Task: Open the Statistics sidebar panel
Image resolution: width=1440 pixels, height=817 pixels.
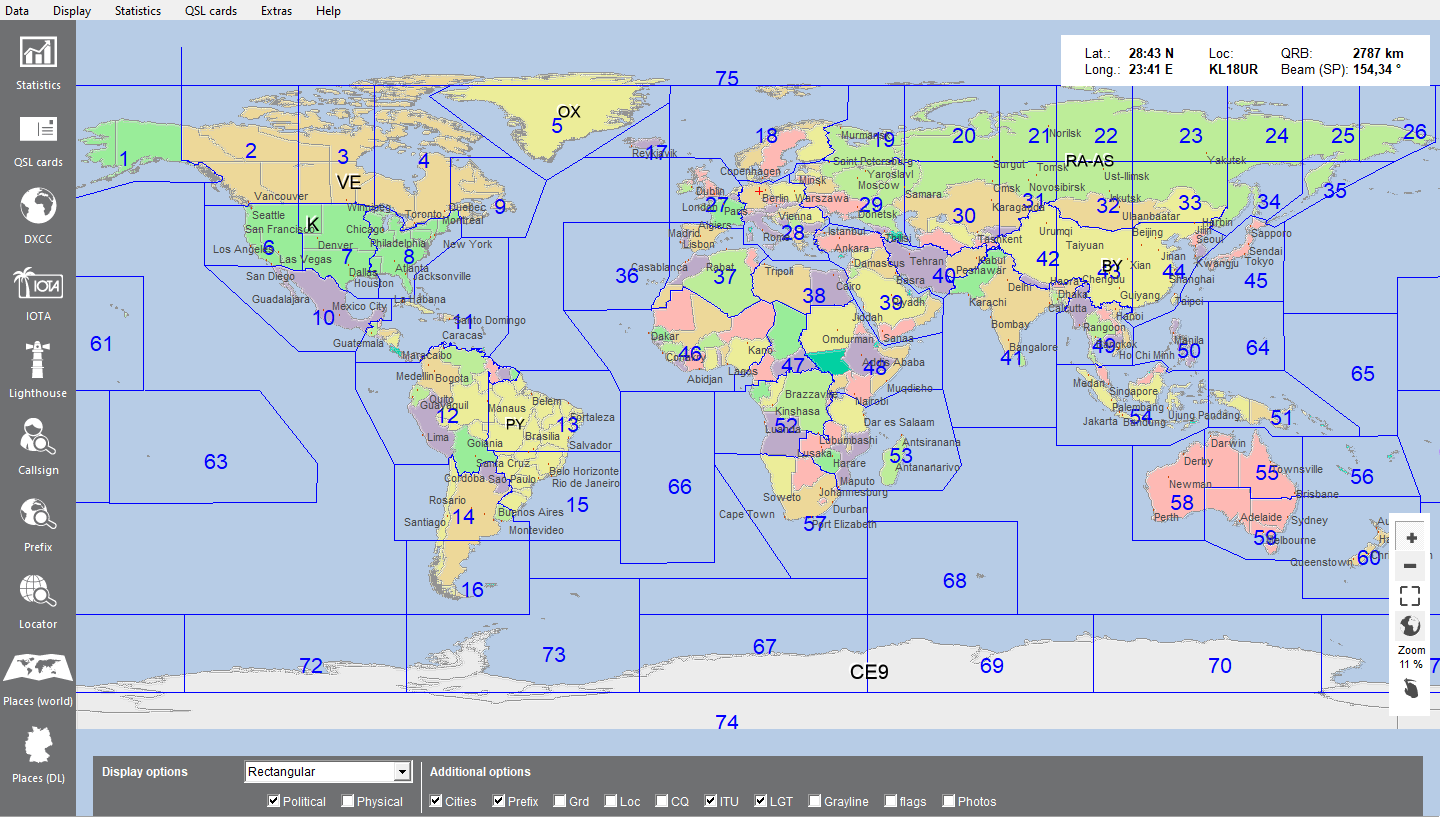Action: click(x=38, y=62)
